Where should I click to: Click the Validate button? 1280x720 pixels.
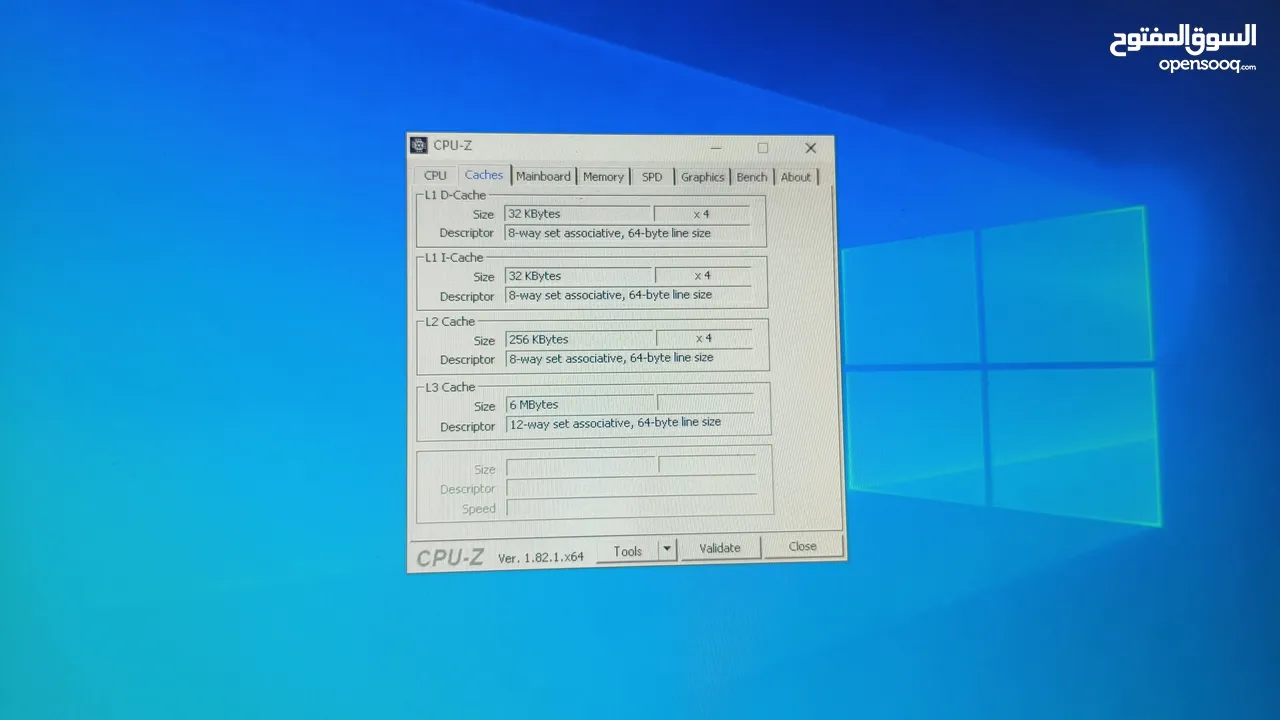(x=720, y=548)
